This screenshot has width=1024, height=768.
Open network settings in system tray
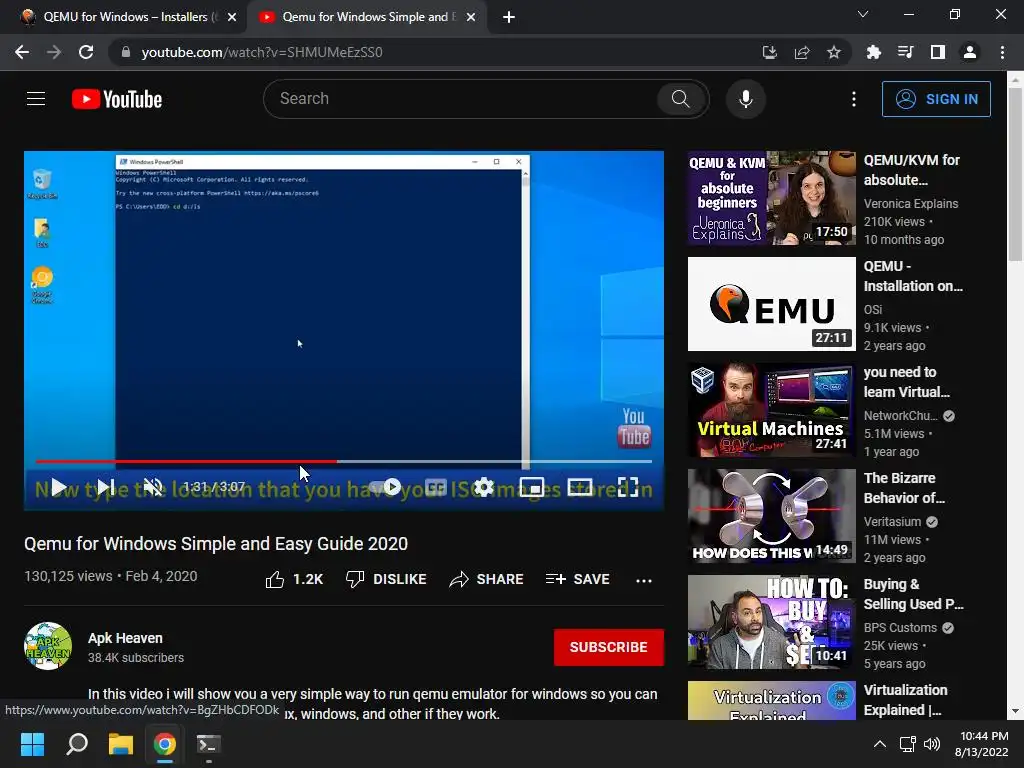coord(907,744)
